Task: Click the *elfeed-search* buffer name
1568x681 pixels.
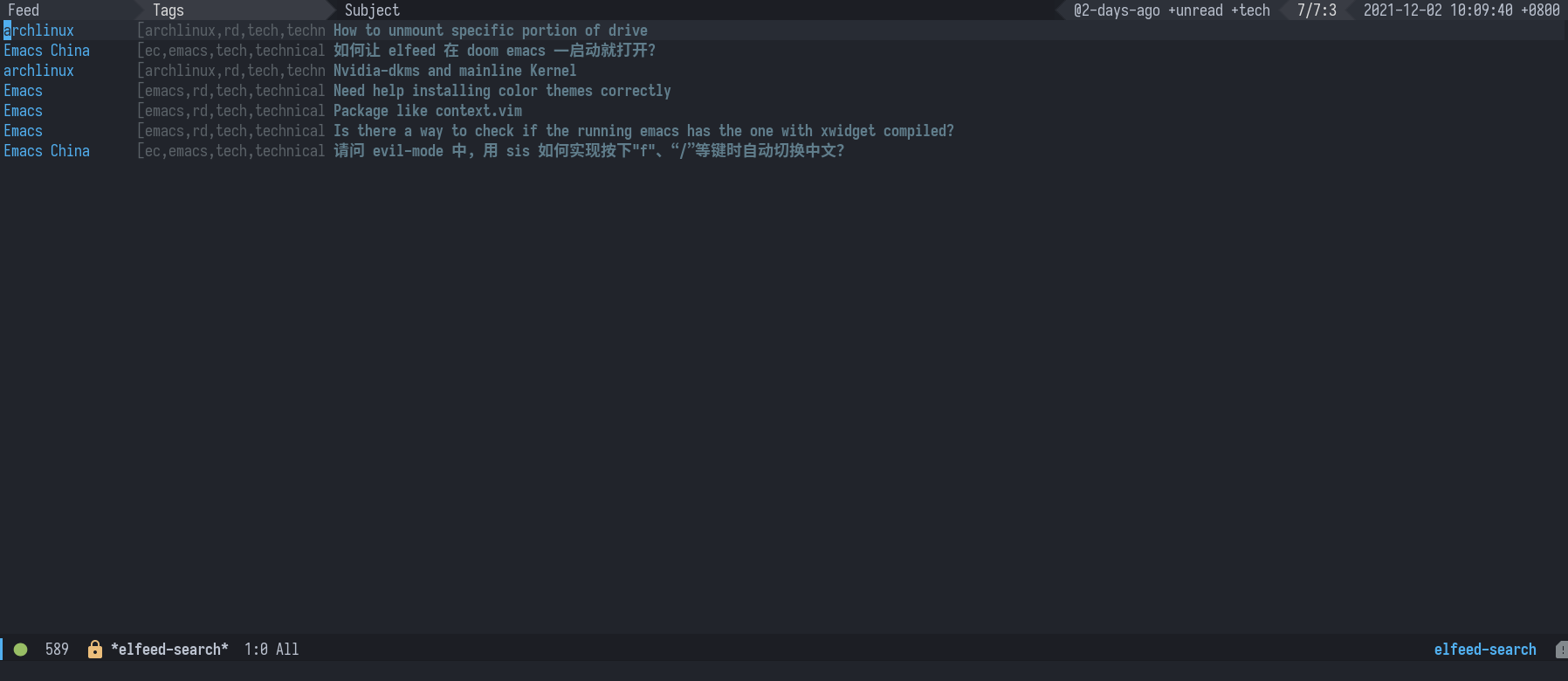Action: click(x=169, y=649)
